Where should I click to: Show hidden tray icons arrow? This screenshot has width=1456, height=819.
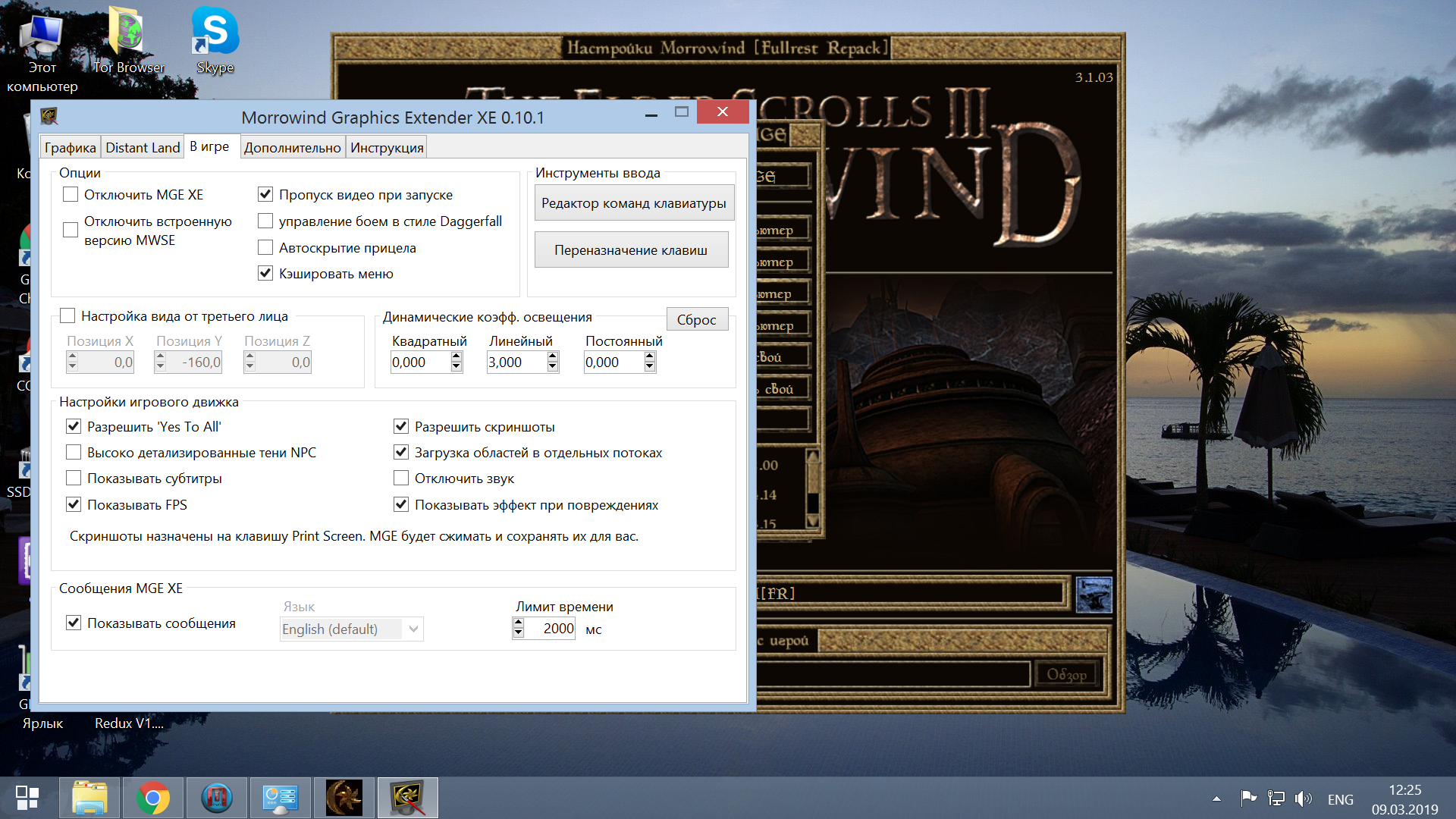[x=1216, y=799]
